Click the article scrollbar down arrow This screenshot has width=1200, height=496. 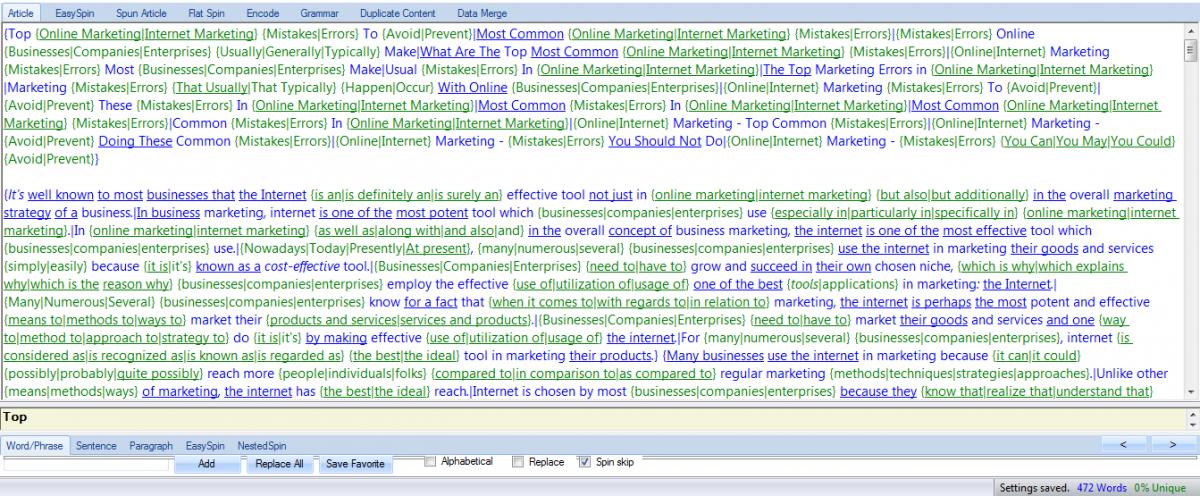[x=1191, y=391]
